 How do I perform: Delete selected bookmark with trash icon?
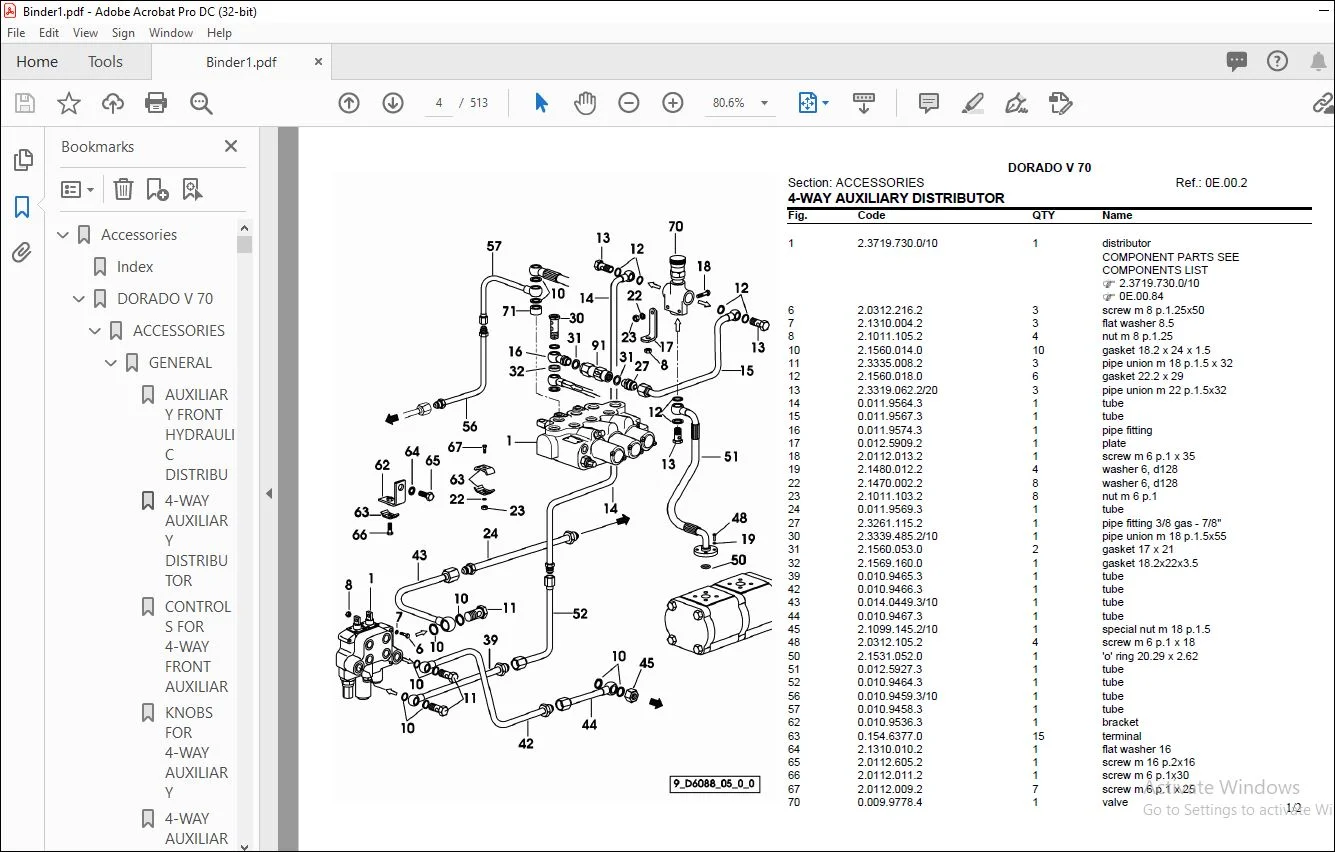pyautogui.click(x=123, y=189)
